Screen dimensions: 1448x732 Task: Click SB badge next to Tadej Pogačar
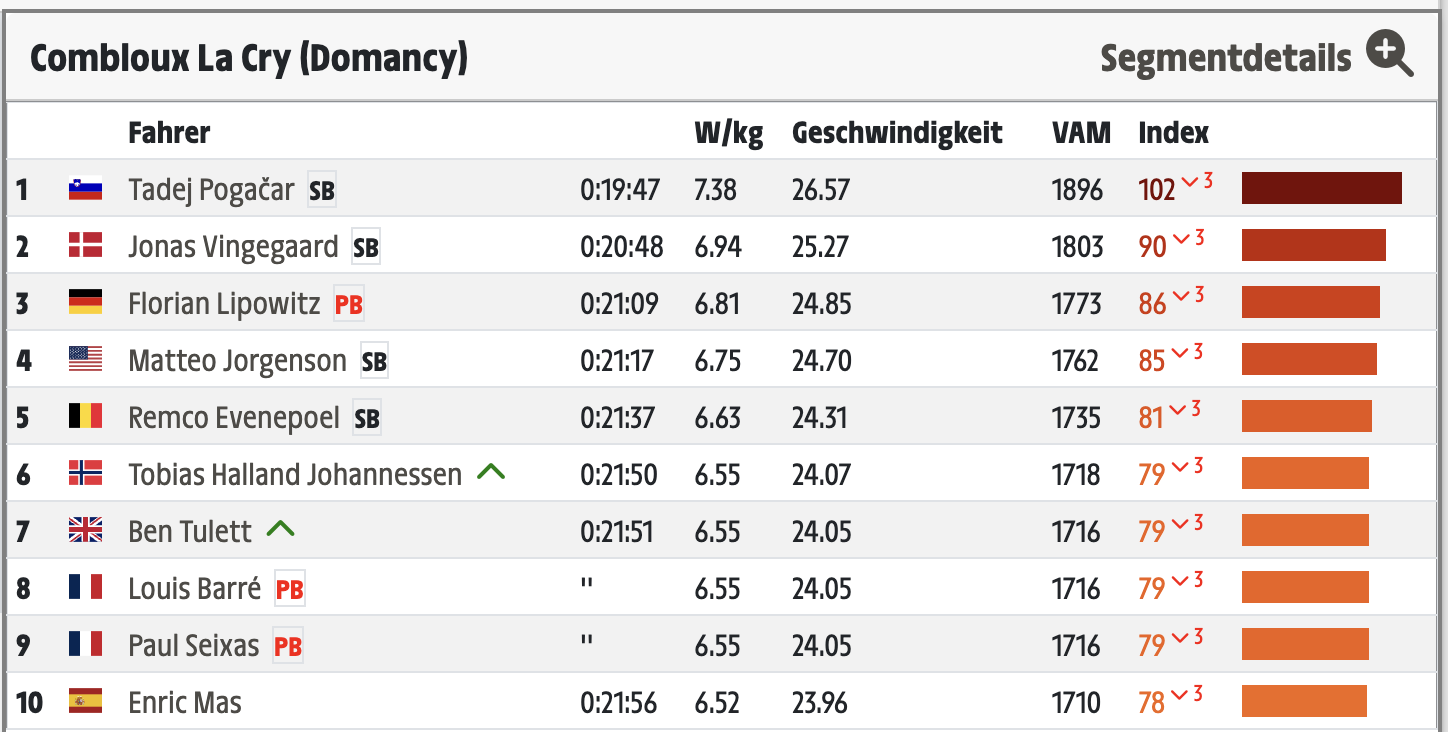click(x=322, y=190)
